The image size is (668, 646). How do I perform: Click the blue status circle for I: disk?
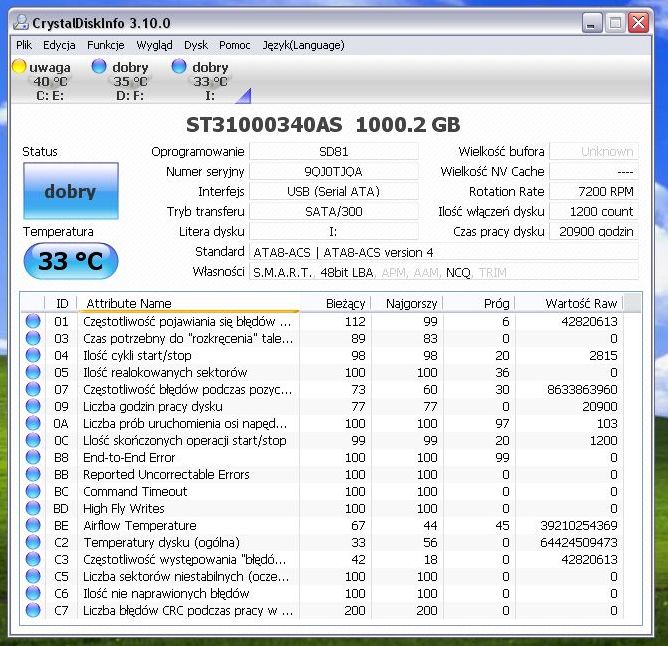(x=179, y=66)
